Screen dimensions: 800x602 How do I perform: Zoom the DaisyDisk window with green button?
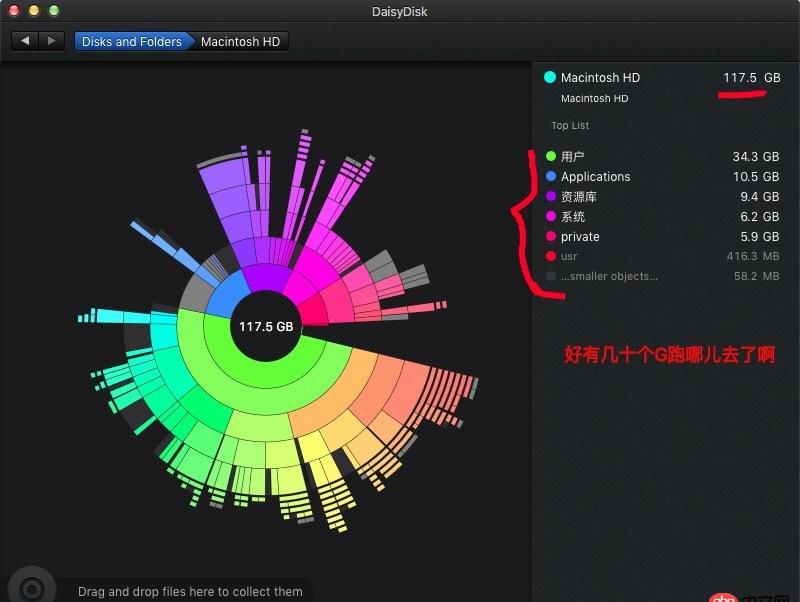pos(54,11)
